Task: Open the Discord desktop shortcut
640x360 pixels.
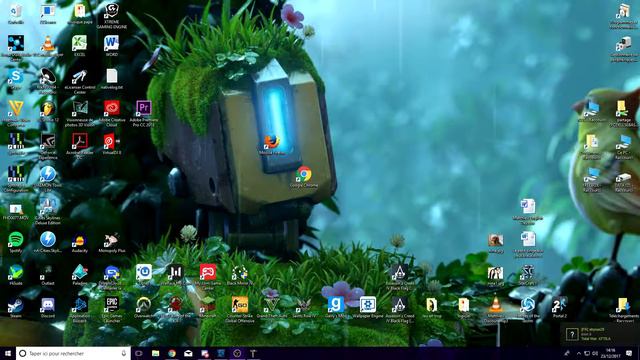Action: (x=48, y=307)
